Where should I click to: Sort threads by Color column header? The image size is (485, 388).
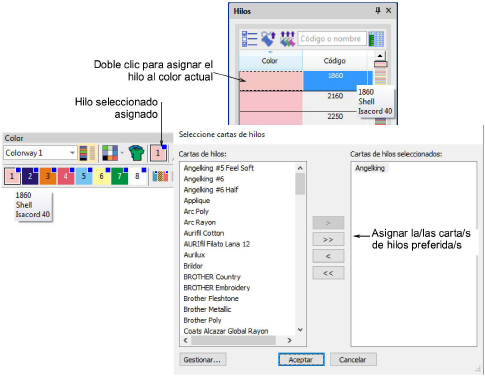(x=271, y=61)
